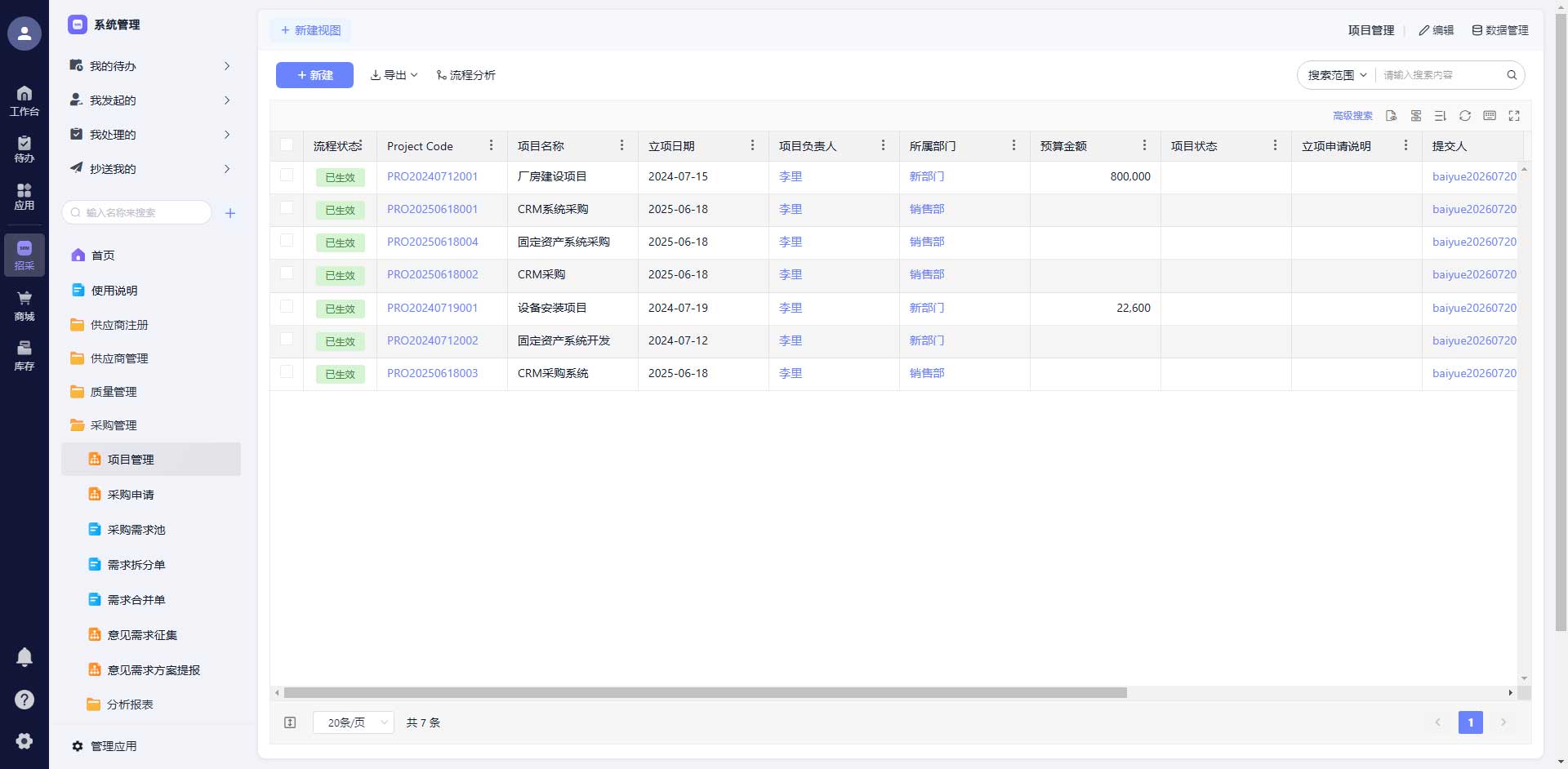Check the row for PRO20250618002
This screenshot has width=1568, height=769.
point(287,273)
